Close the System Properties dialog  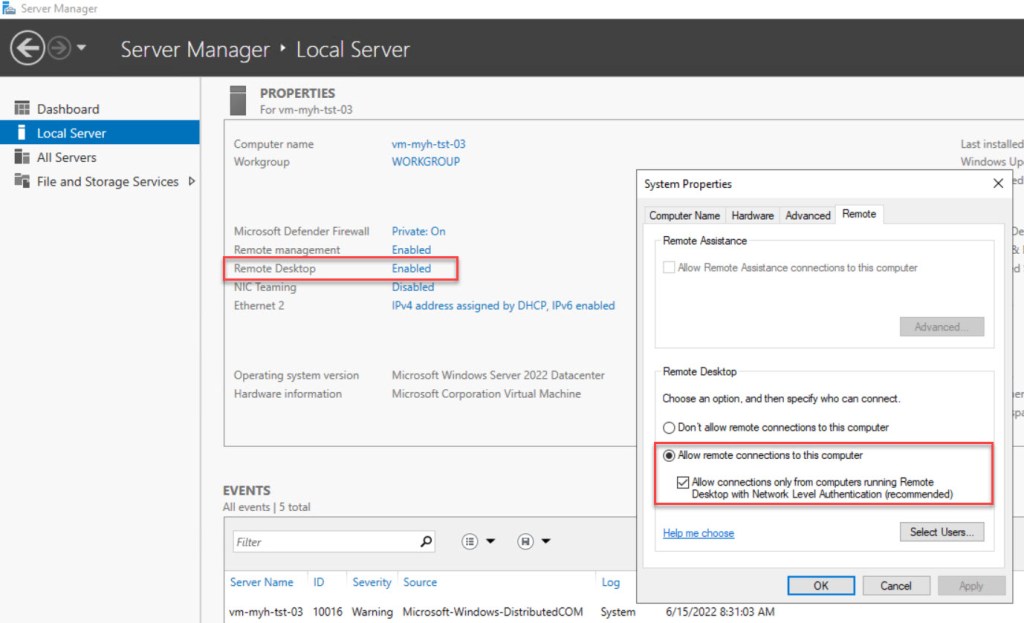[997, 184]
